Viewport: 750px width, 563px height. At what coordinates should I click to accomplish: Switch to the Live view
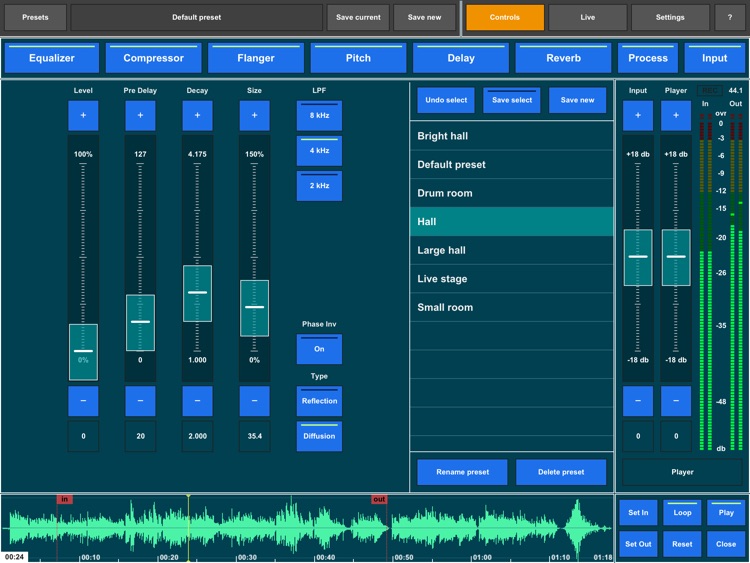click(588, 17)
